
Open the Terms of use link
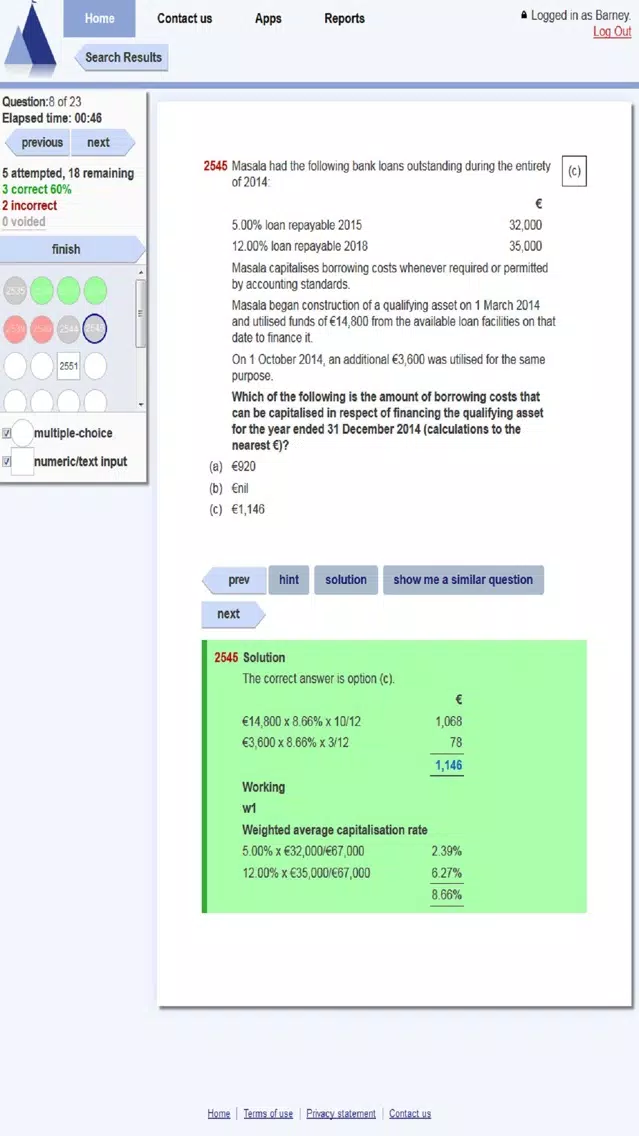pyautogui.click(x=268, y=1114)
